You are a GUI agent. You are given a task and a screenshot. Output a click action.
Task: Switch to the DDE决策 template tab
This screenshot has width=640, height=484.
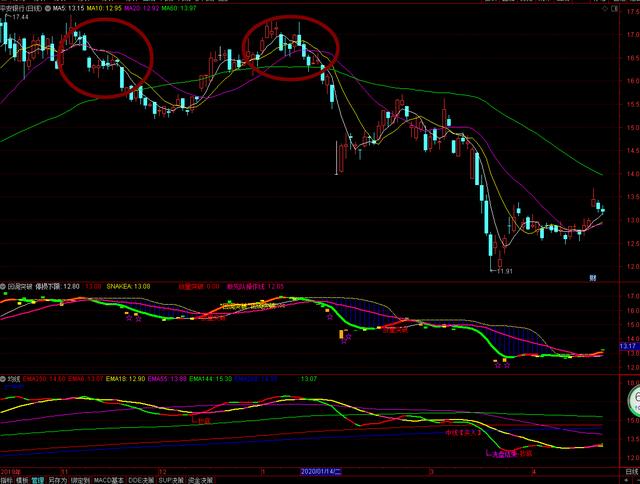pos(141,480)
